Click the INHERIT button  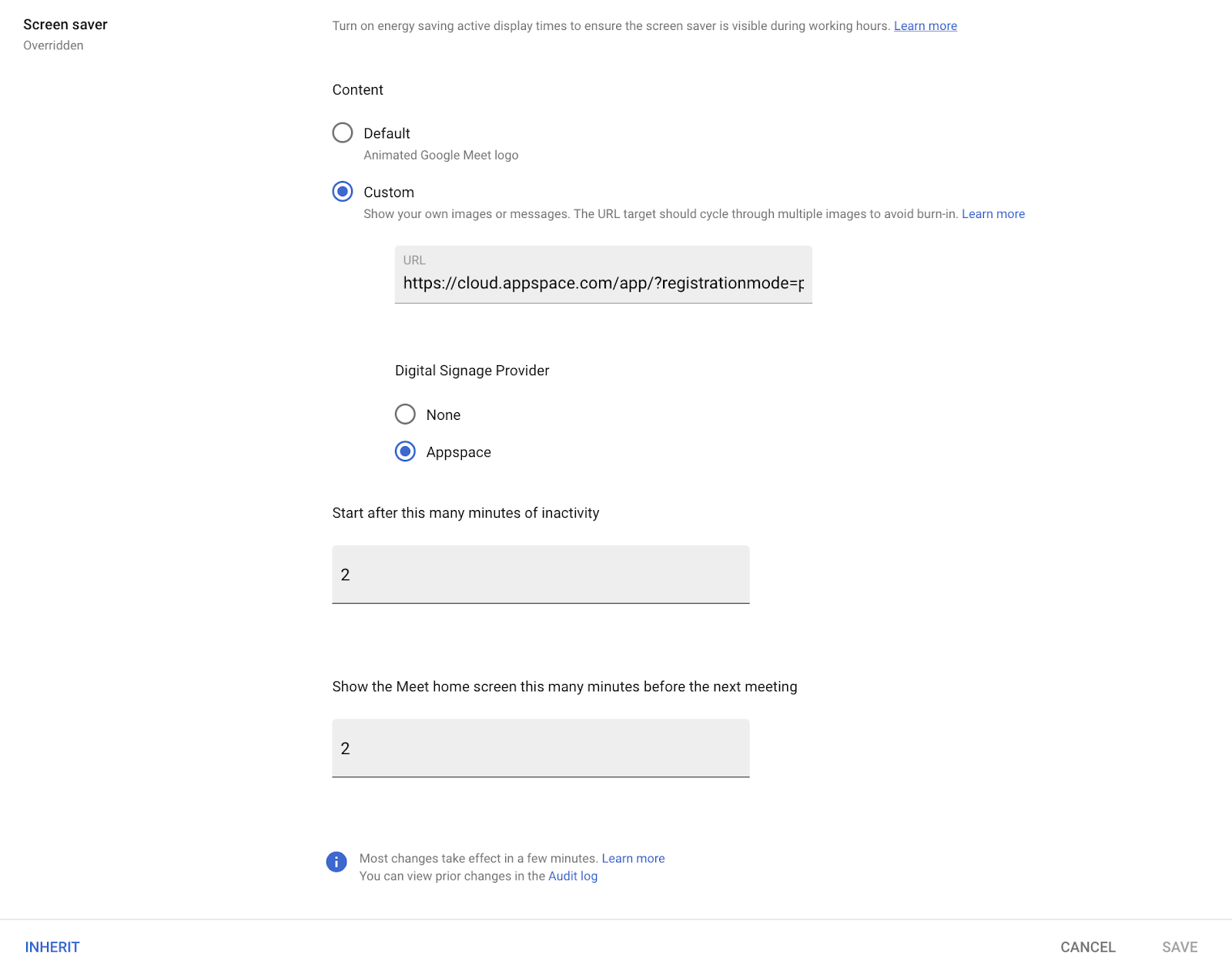(x=52, y=947)
